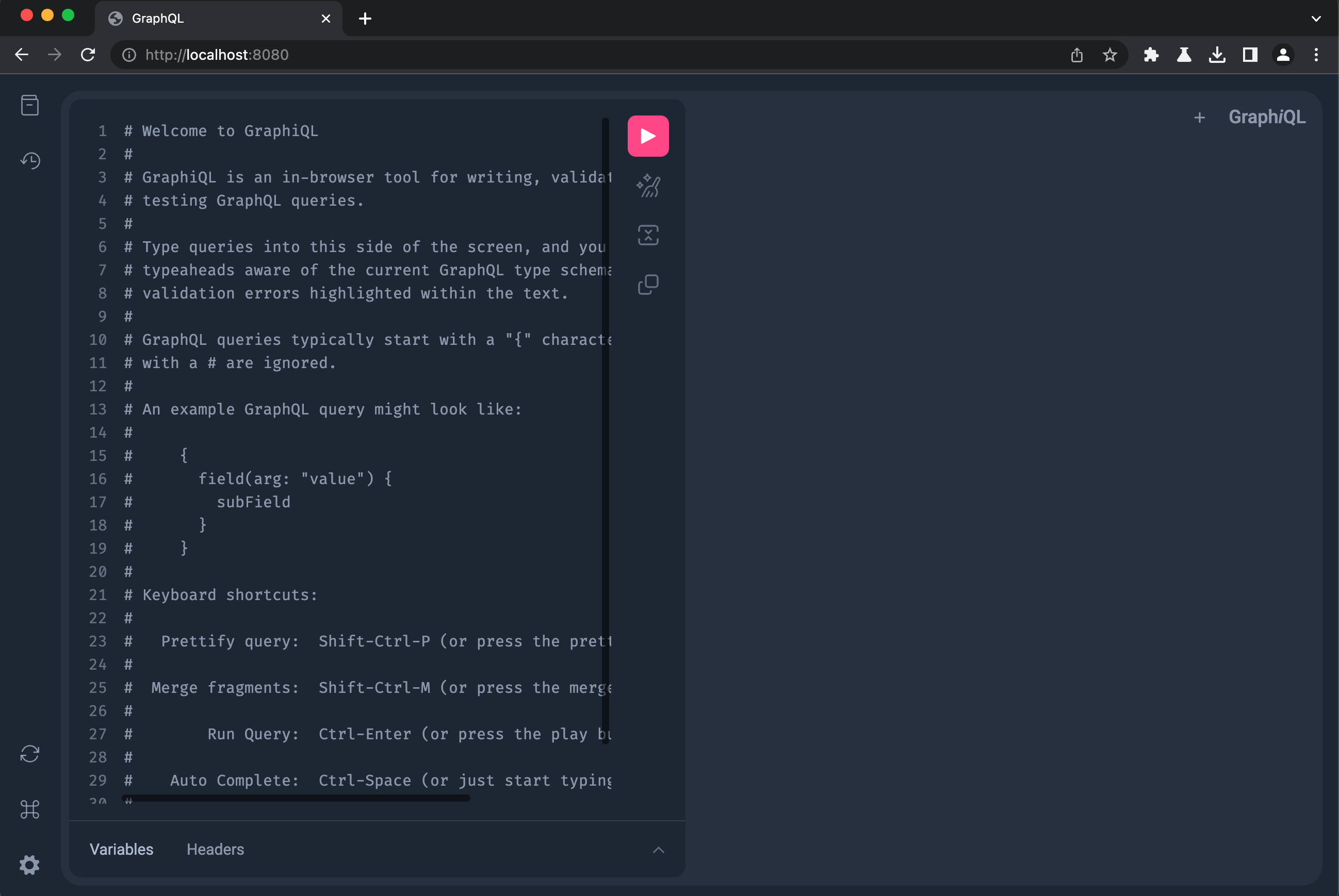
Task: Select the Variables tab
Action: [x=121, y=849]
